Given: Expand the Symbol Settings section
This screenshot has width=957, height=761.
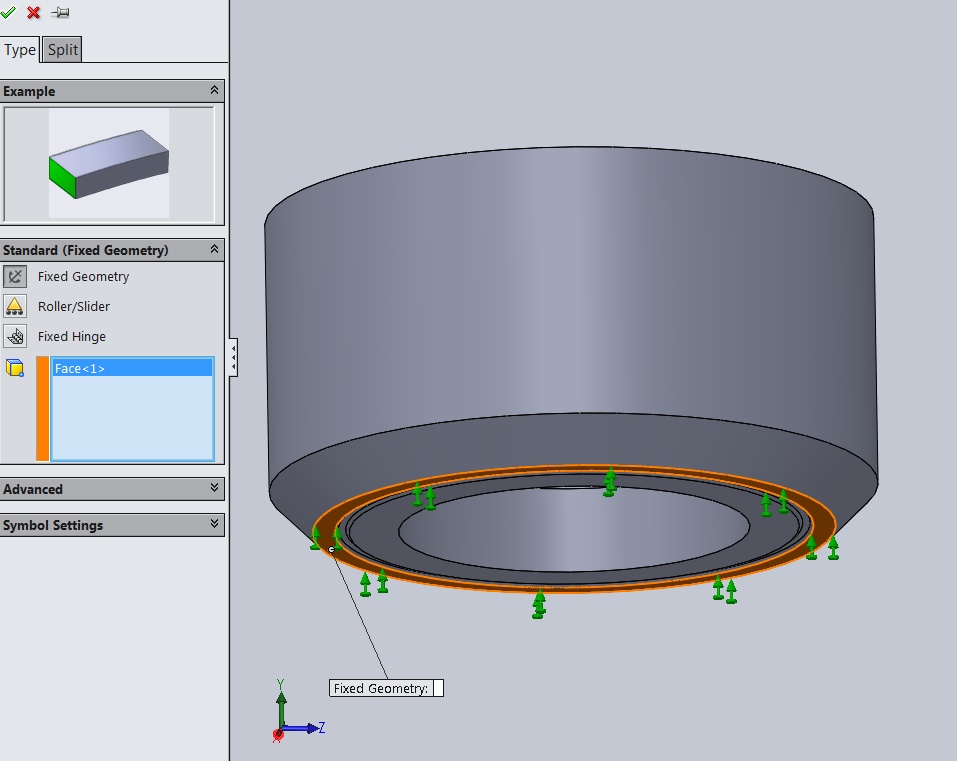Looking at the screenshot, I should 214,524.
